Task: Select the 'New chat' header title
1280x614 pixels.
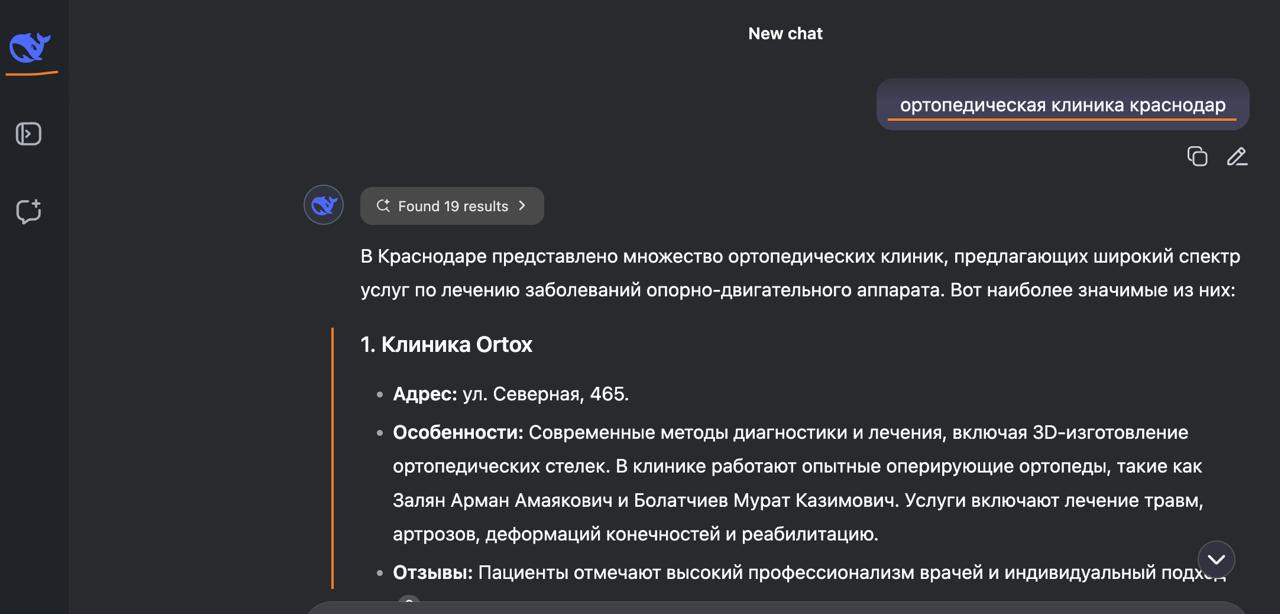Action: [785, 33]
